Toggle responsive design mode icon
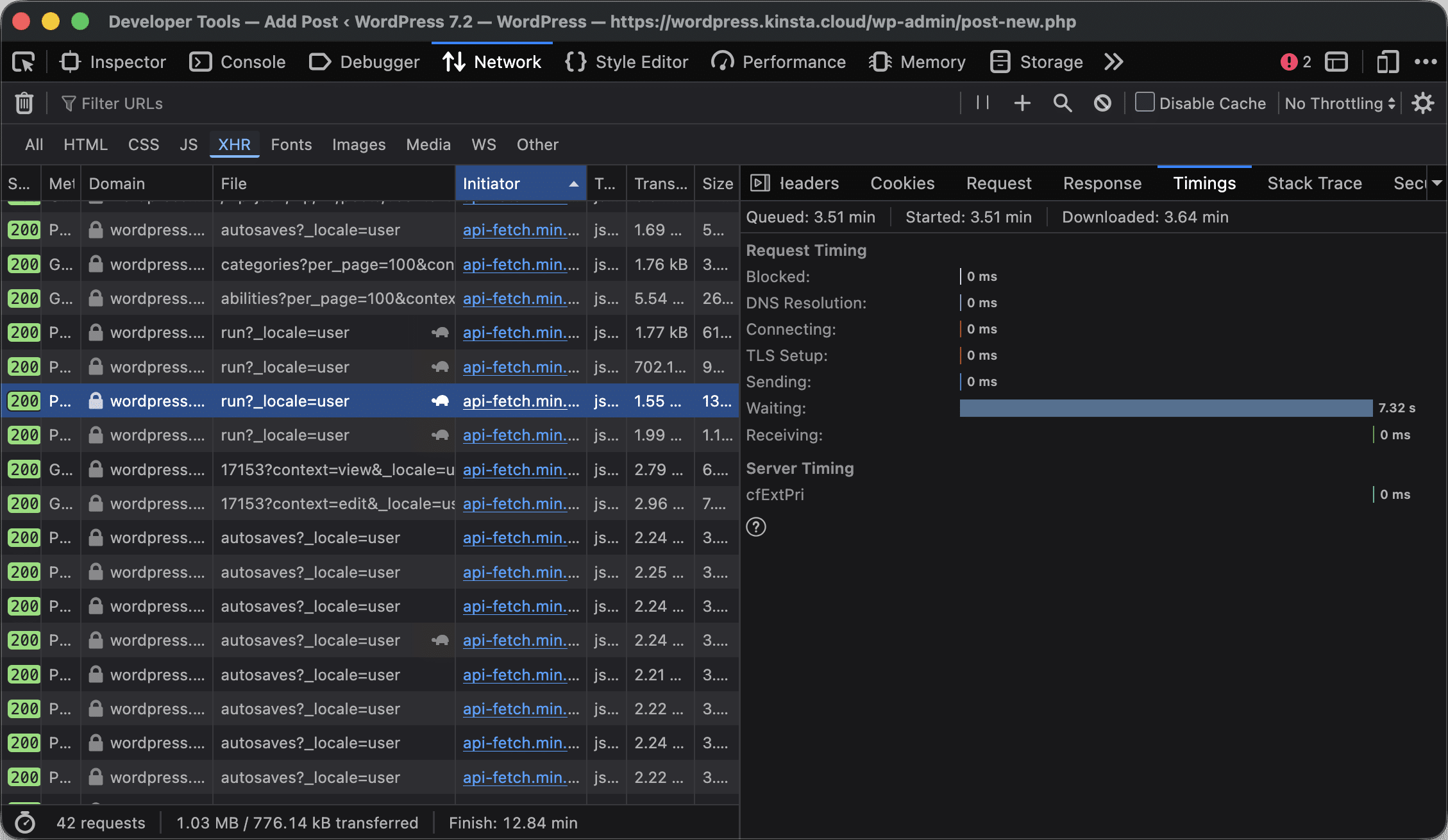The width and height of the screenshot is (1448, 840). [x=1388, y=62]
